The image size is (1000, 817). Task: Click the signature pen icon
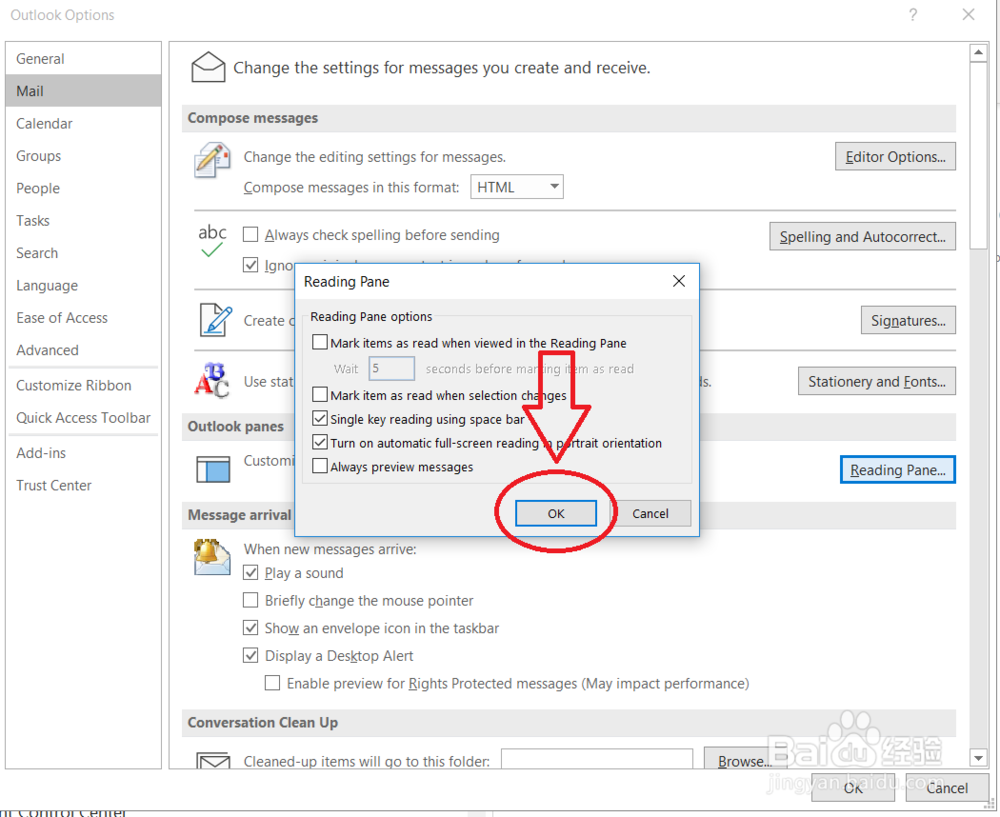[216, 320]
